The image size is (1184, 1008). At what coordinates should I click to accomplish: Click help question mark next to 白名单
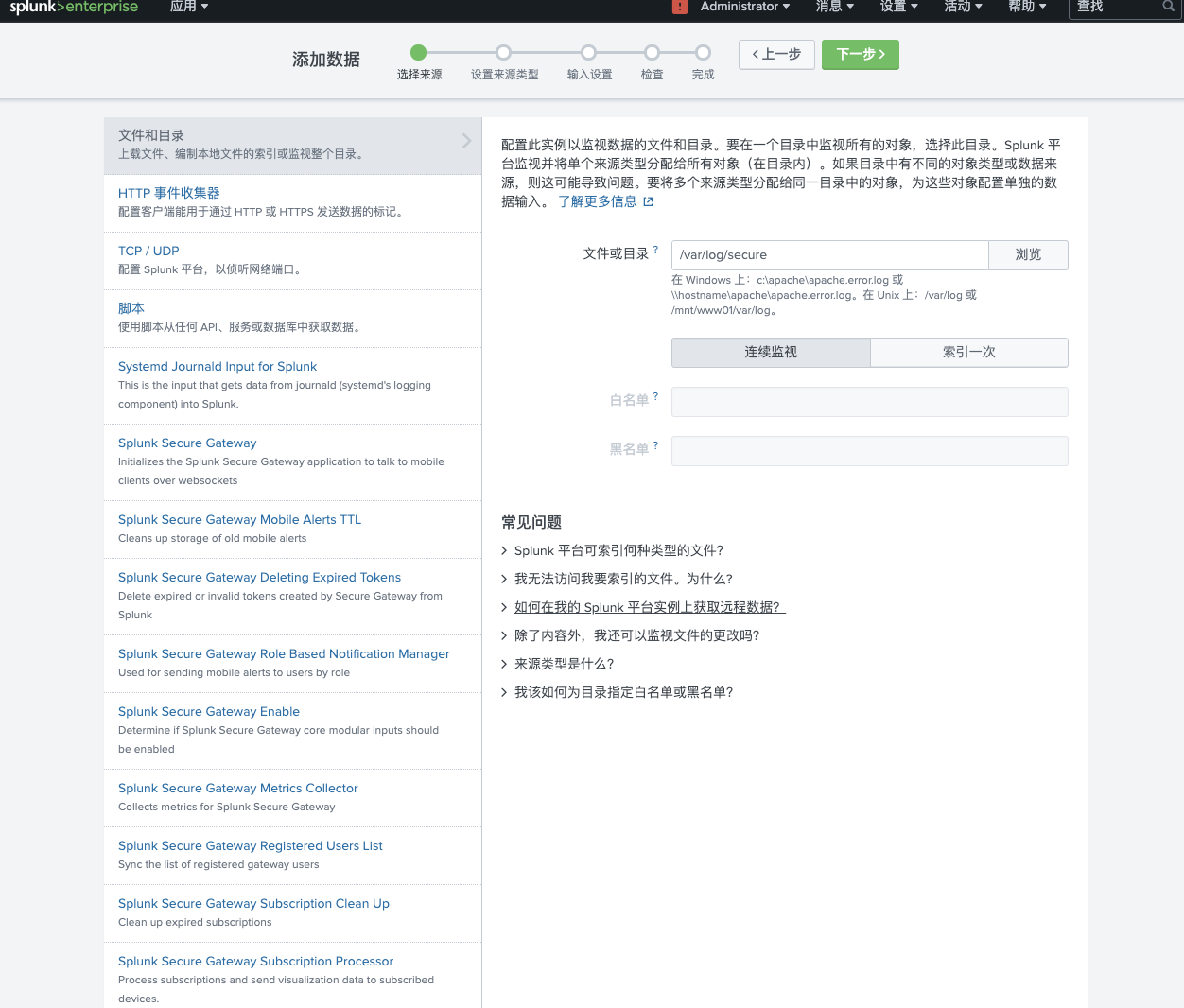[x=655, y=396]
